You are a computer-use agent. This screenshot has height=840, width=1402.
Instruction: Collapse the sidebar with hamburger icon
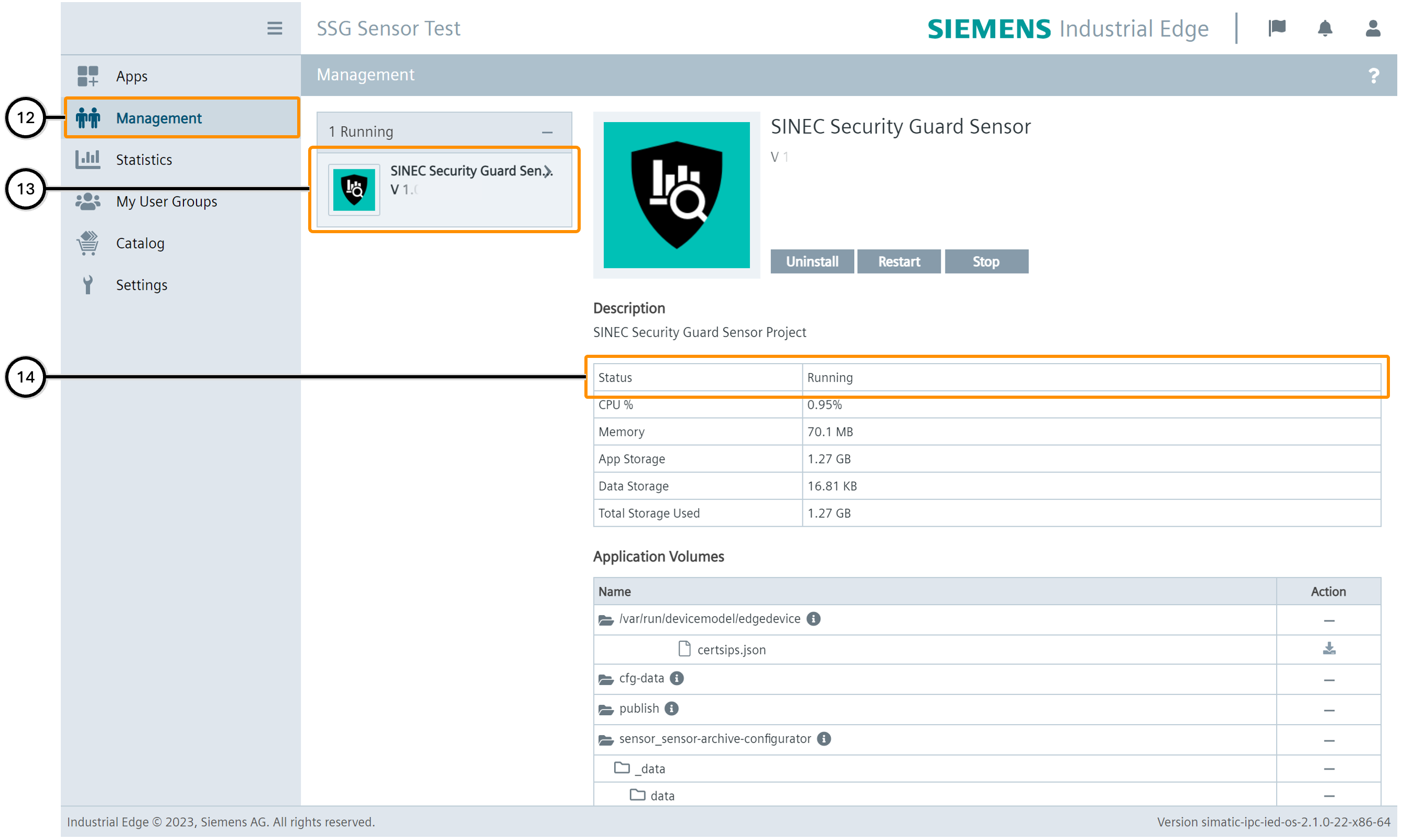[275, 28]
